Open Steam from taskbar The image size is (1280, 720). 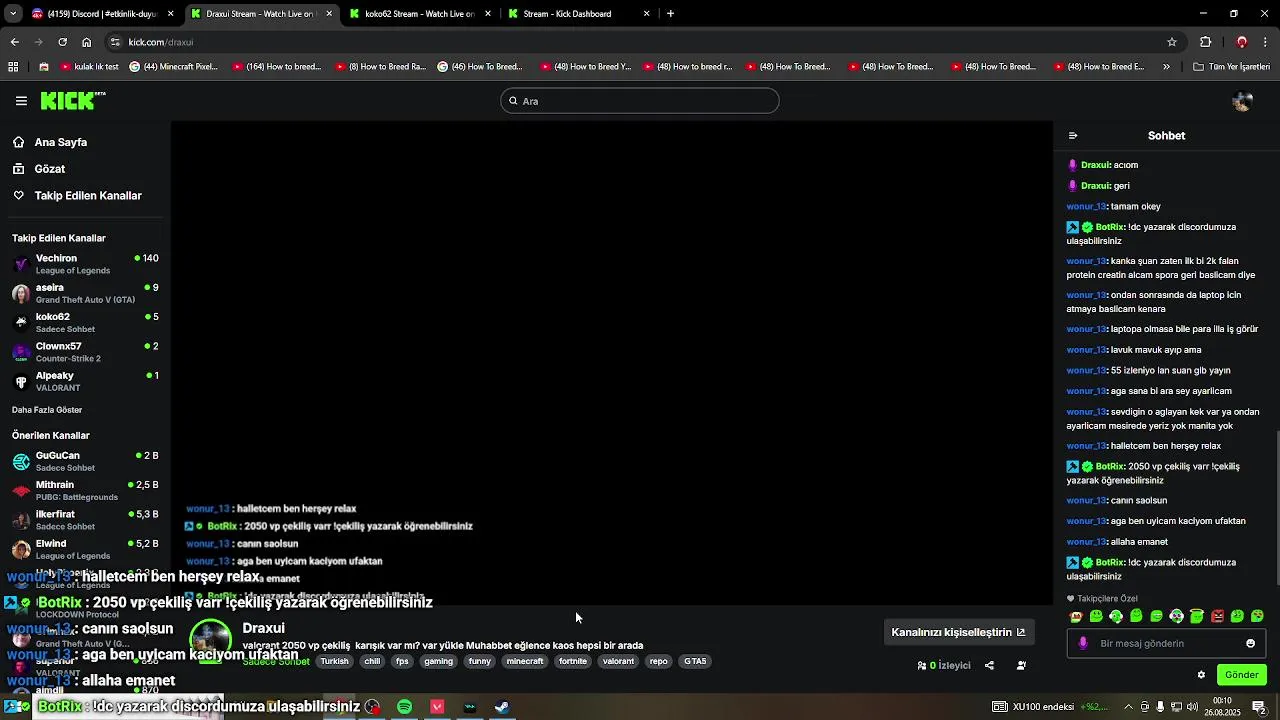point(502,707)
